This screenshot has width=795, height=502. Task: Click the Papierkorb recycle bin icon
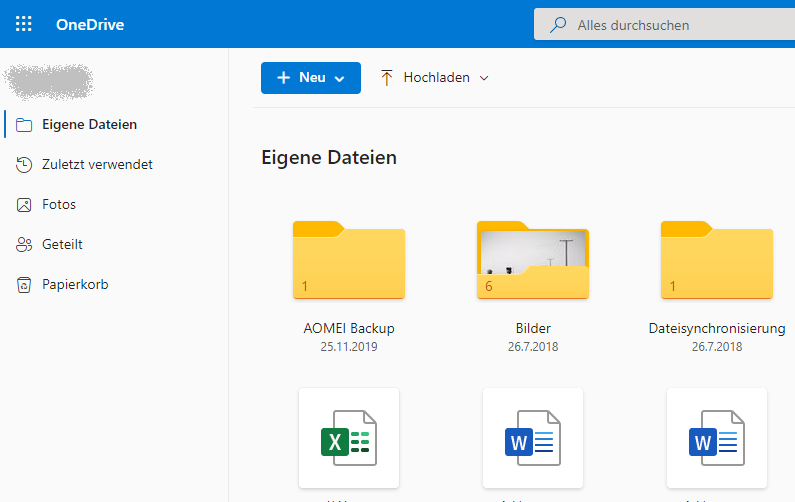(24, 284)
